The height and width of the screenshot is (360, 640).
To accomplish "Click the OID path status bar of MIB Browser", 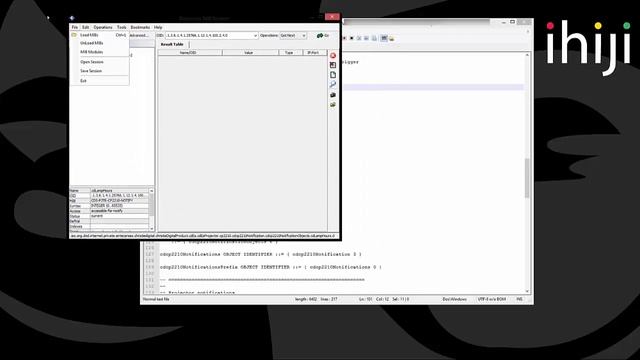I will click(204, 236).
